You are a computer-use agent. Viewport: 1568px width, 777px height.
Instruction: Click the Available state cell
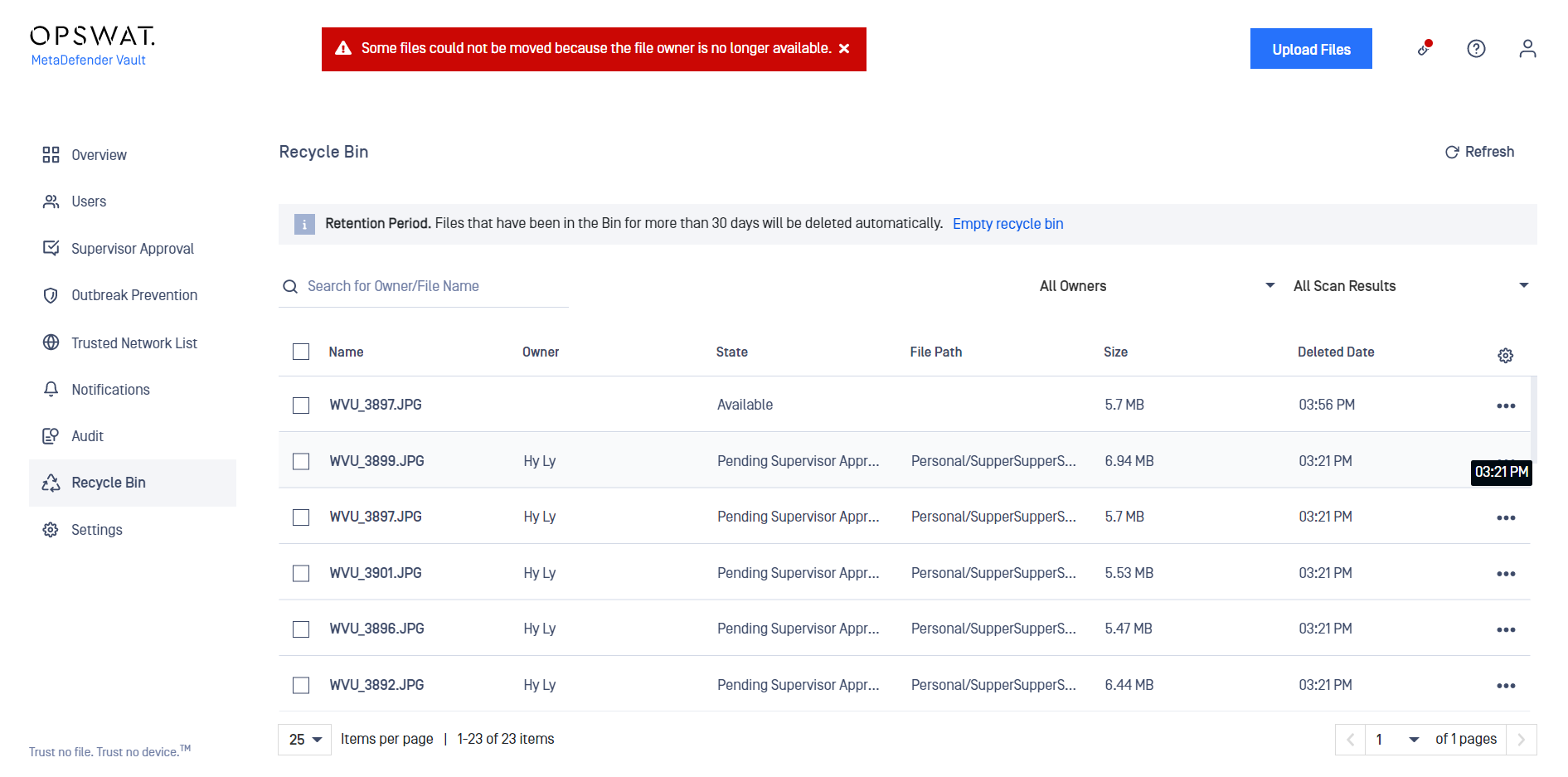tap(745, 405)
